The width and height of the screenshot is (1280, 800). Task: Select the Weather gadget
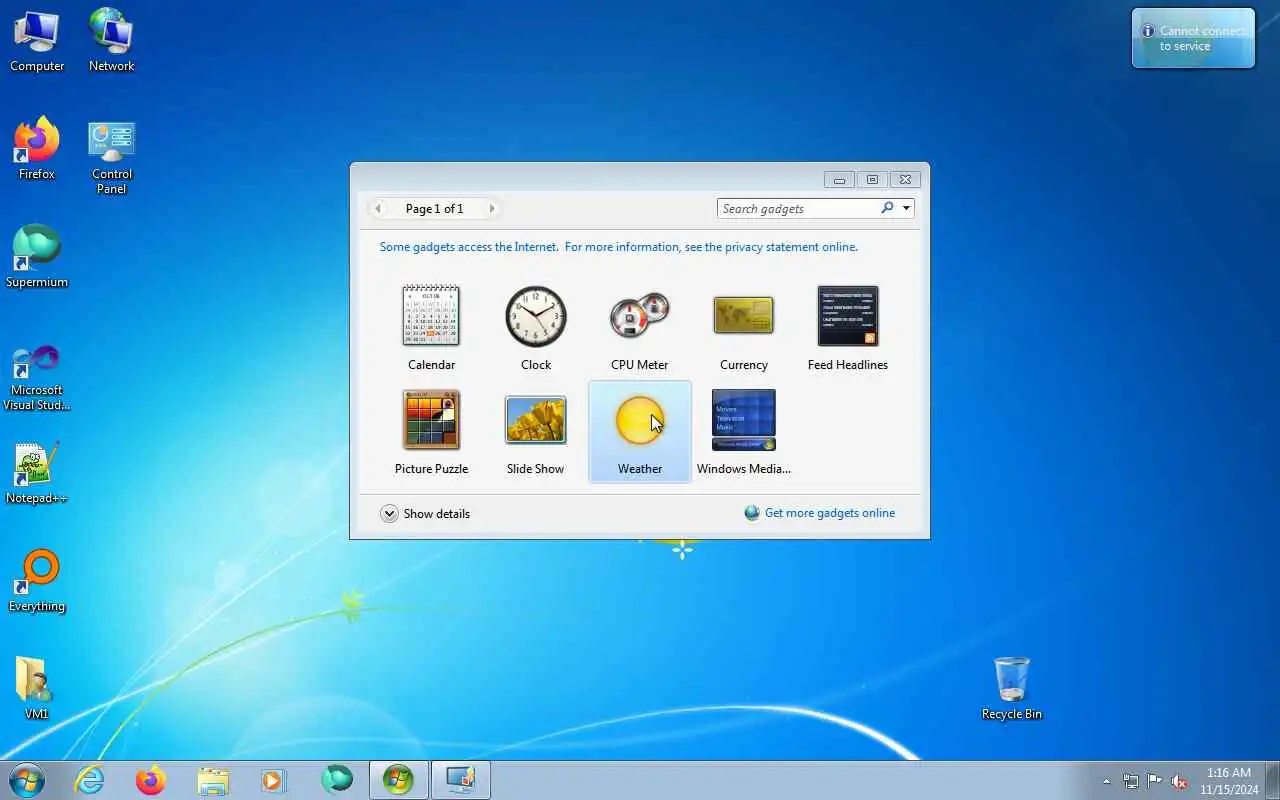(639, 432)
